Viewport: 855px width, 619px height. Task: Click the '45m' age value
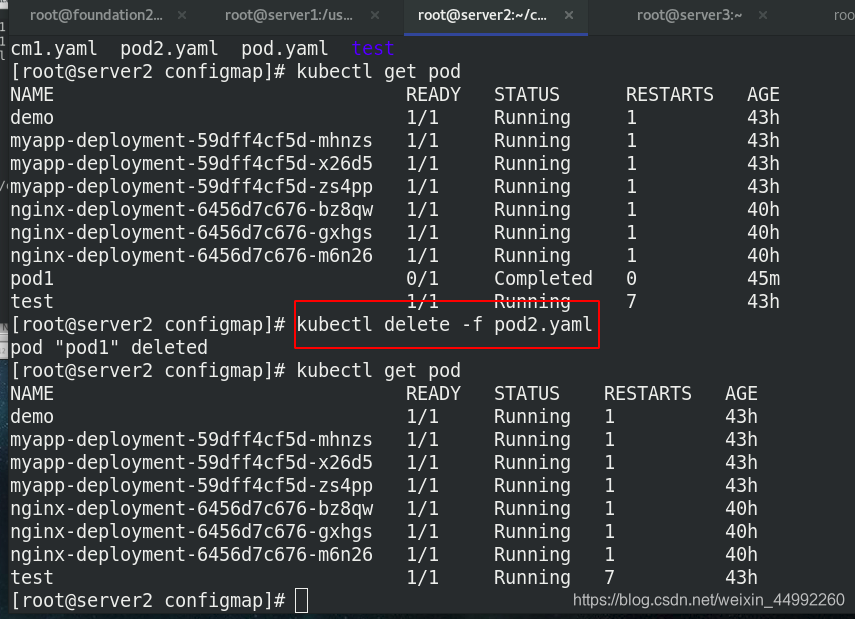(763, 279)
